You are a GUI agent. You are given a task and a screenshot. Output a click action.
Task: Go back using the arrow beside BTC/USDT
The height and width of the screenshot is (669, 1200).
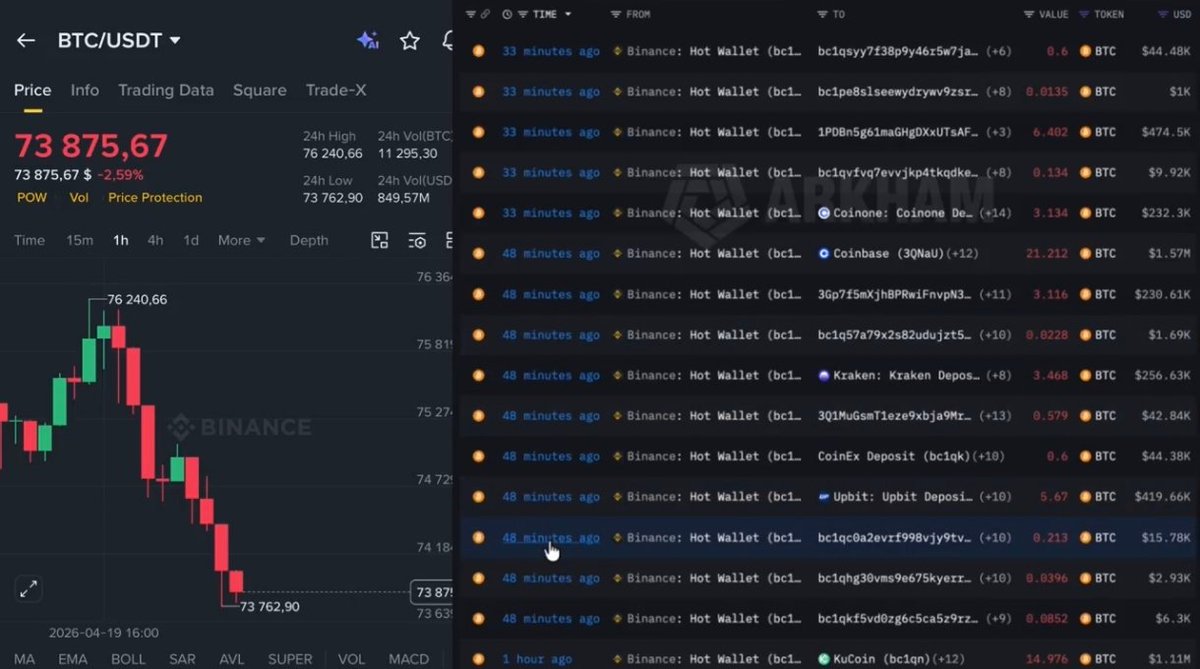point(26,40)
